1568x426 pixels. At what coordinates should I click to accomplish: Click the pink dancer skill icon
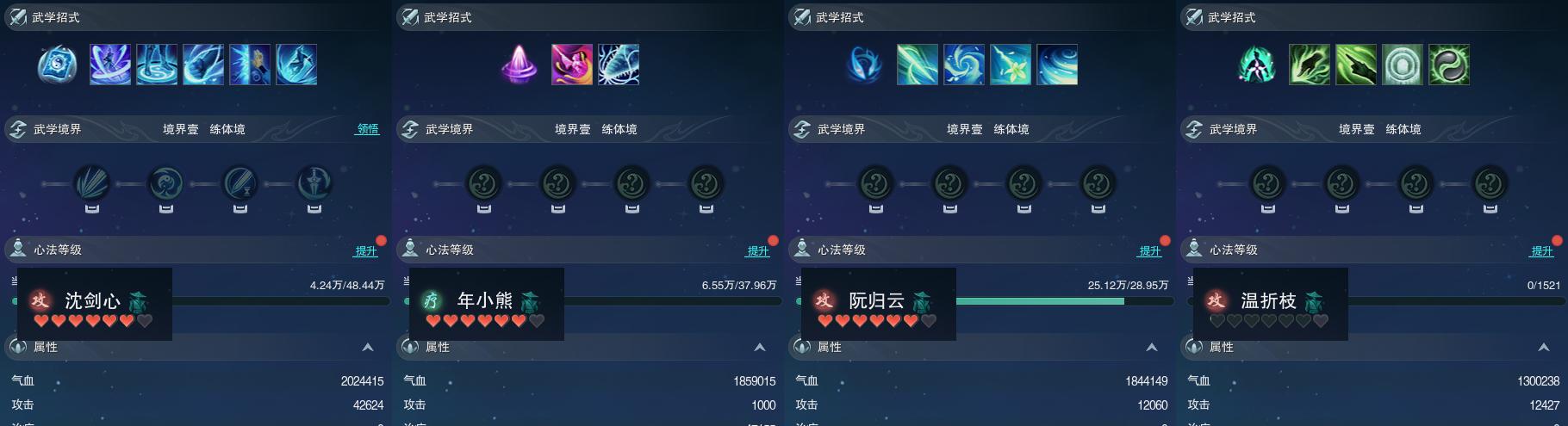click(x=572, y=65)
